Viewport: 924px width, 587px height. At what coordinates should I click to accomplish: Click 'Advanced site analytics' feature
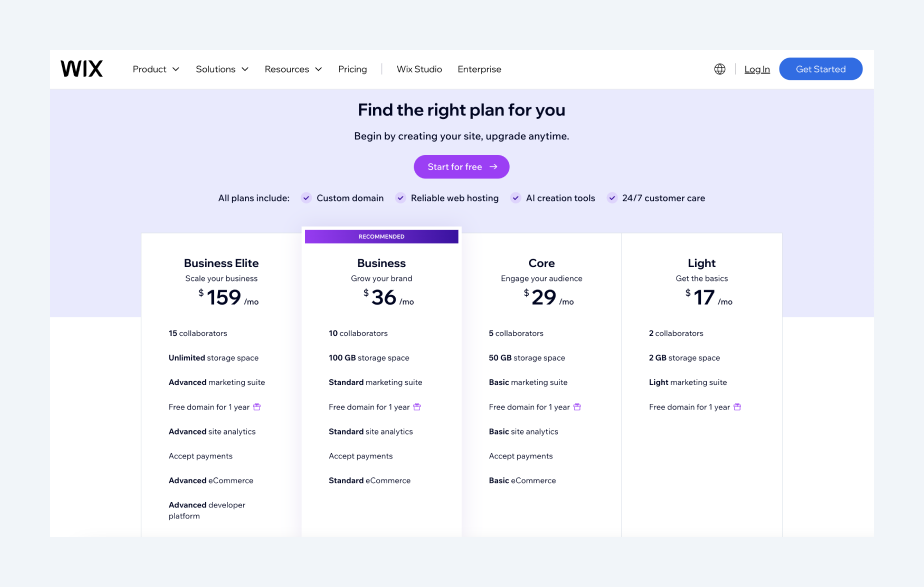(212, 431)
